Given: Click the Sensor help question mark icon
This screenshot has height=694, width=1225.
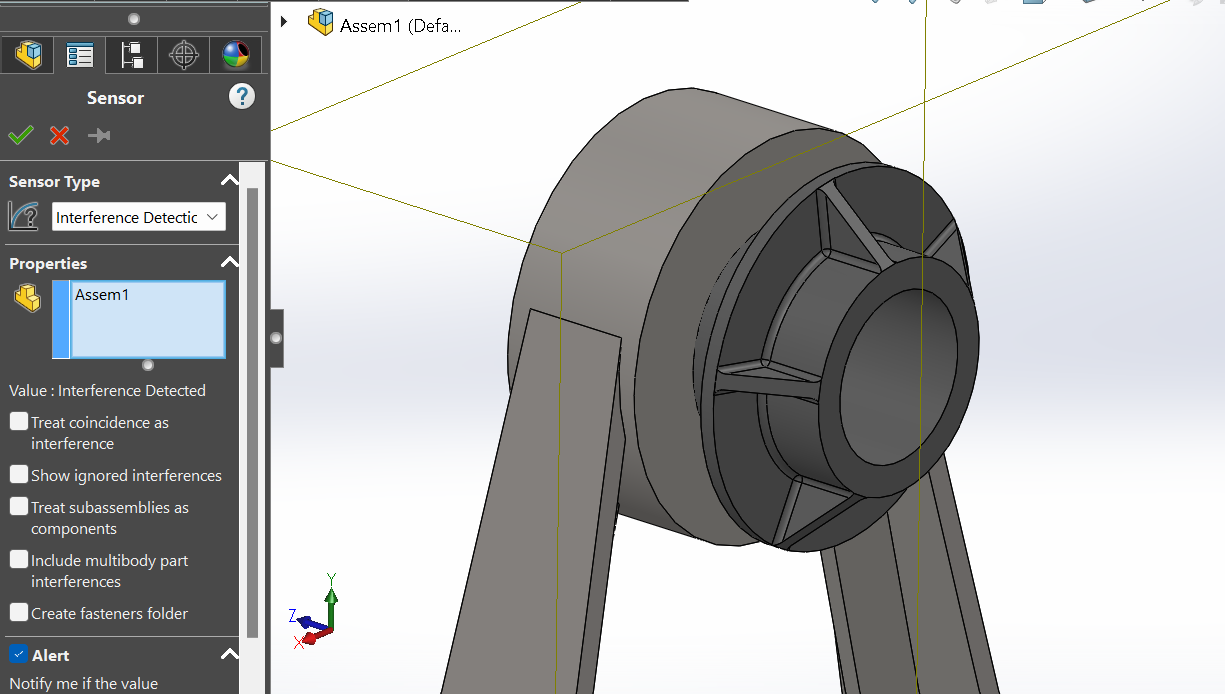Looking at the screenshot, I should [241, 97].
